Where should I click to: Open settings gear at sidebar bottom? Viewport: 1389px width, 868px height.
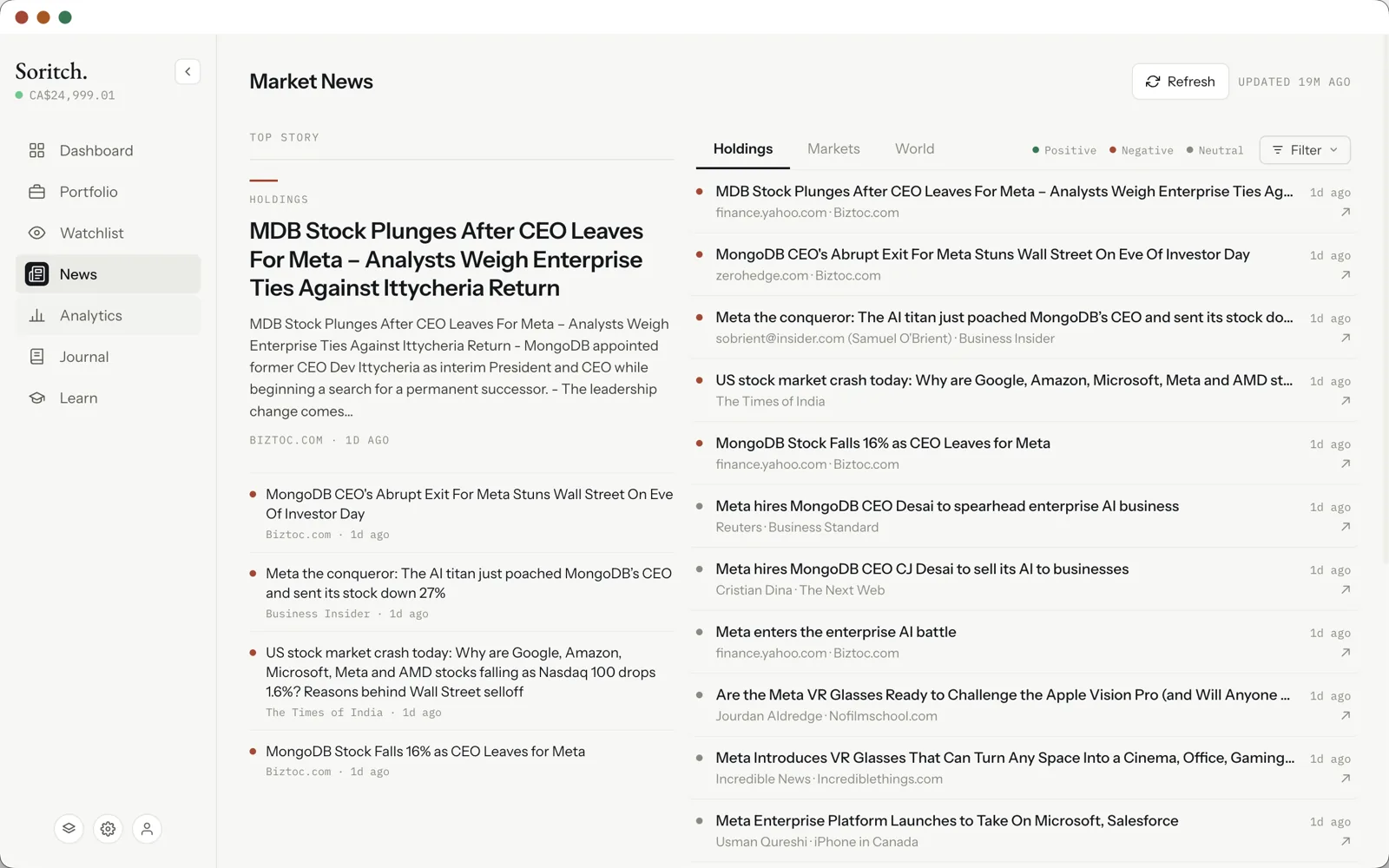coord(108,829)
